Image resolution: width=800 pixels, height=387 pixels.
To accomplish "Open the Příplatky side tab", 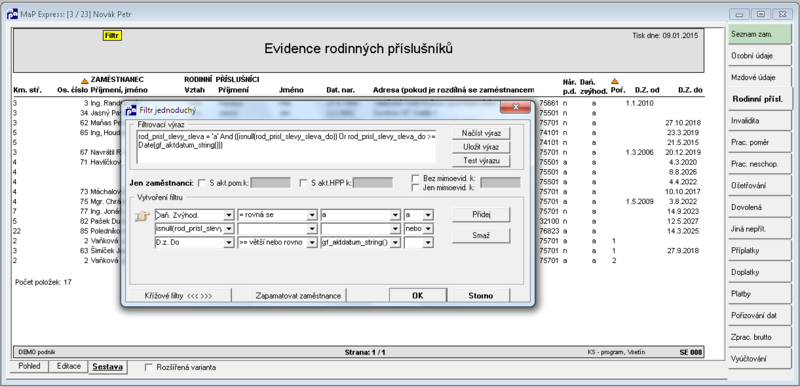I will coord(759,251).
